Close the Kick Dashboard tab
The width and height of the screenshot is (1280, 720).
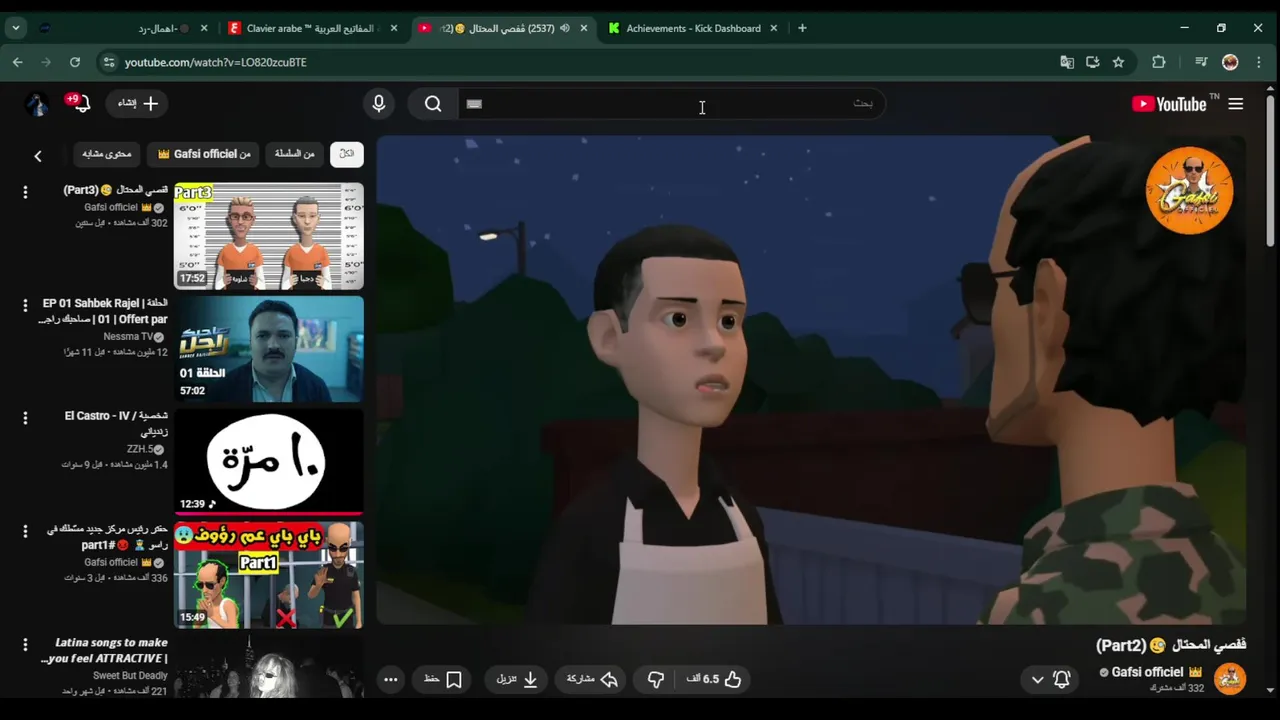773,28
